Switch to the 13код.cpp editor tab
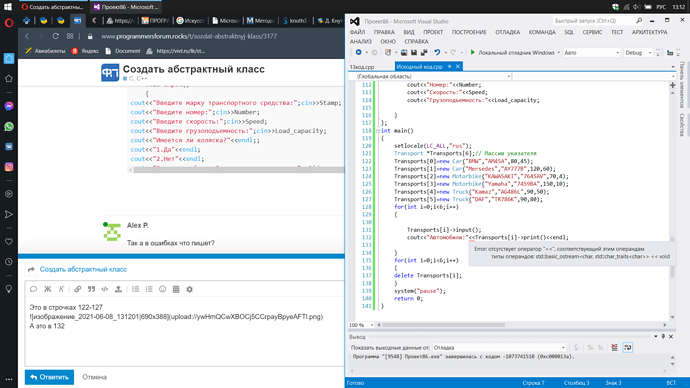The width and height of the screenshot is (690, 388). pyautogui.click(x=362, y=67)
